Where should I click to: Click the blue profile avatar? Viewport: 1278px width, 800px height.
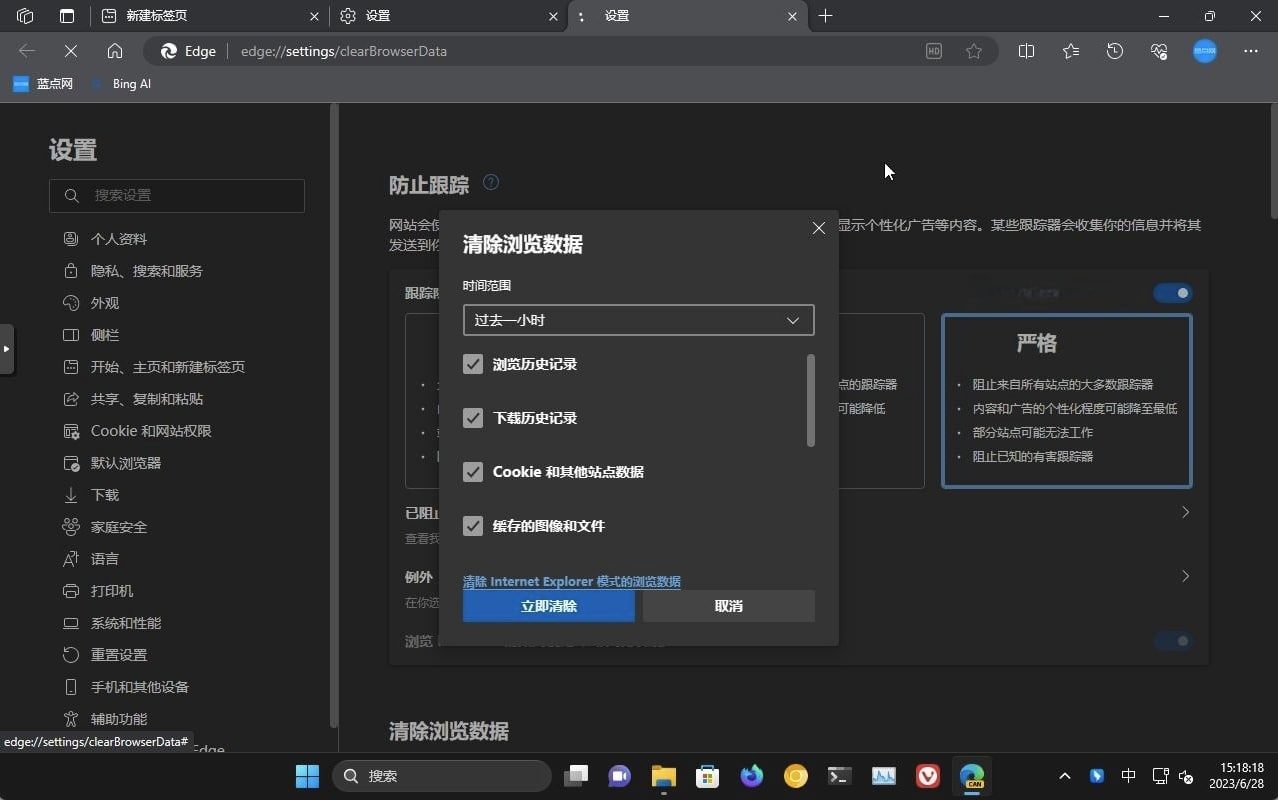tap(1205, 51)
